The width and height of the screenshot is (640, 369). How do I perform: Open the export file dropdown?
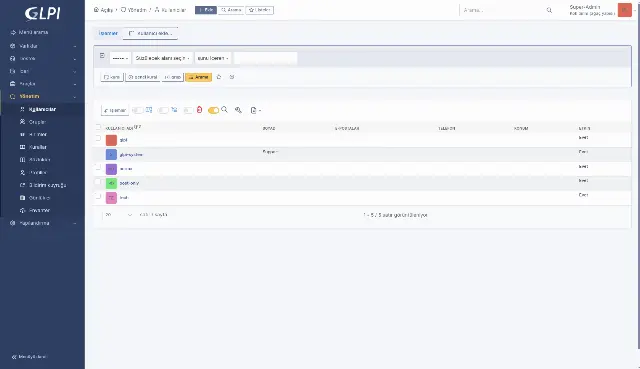coord(256,110)
